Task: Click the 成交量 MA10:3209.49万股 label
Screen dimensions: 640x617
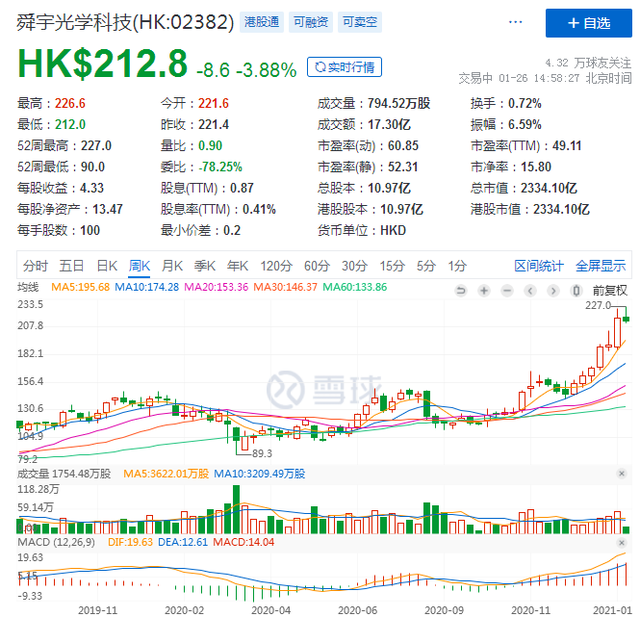Action: [259, 474]
